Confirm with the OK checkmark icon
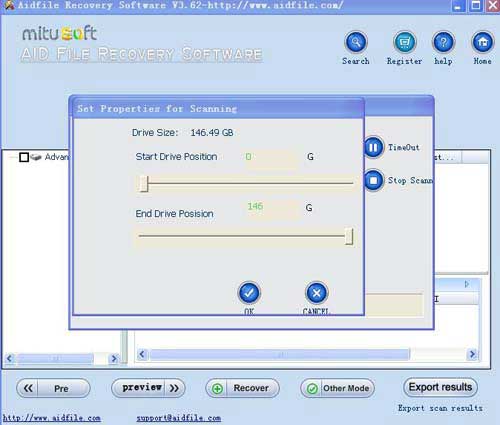This screenshot has width=500, height=425. point(249,293)
